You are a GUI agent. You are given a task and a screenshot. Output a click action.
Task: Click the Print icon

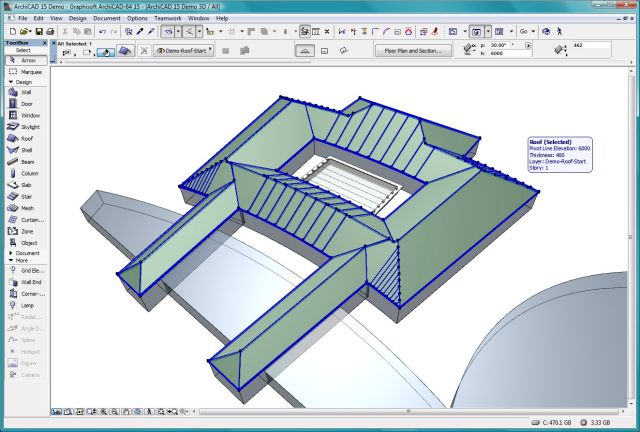point(50,31)
